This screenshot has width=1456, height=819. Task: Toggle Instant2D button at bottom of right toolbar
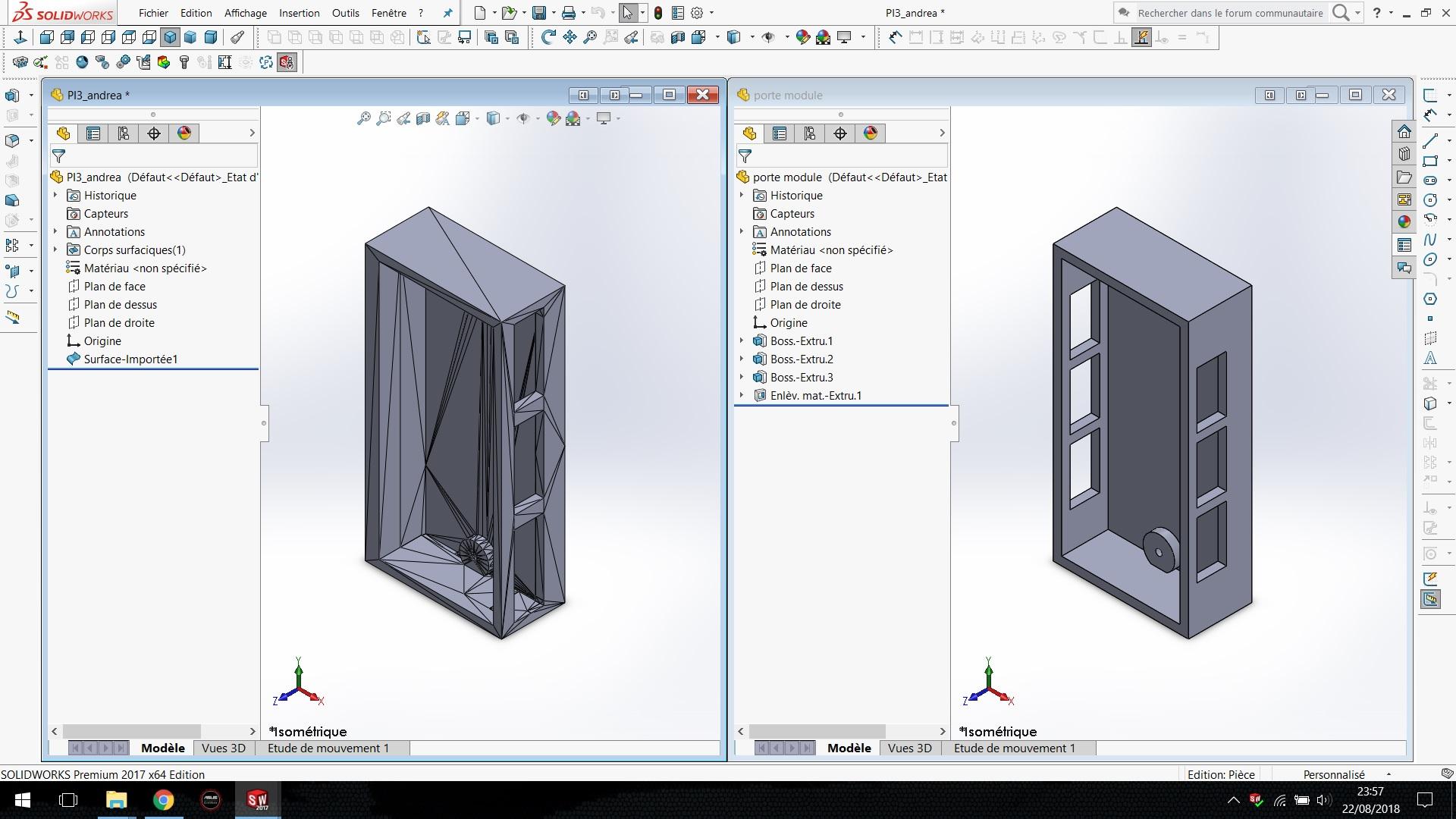tap(1430, 600)
